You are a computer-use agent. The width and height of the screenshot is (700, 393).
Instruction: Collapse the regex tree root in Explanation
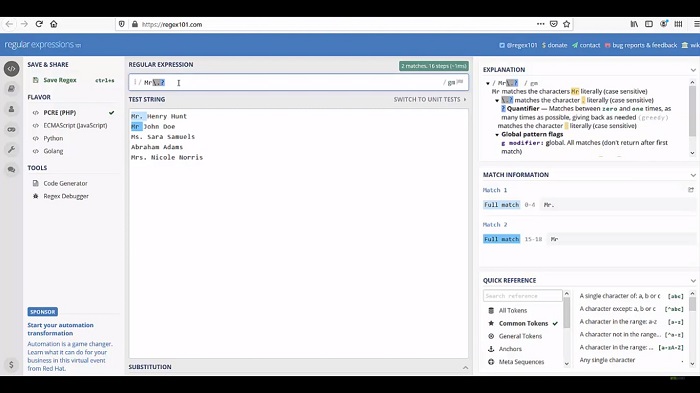tap(488, 83)
